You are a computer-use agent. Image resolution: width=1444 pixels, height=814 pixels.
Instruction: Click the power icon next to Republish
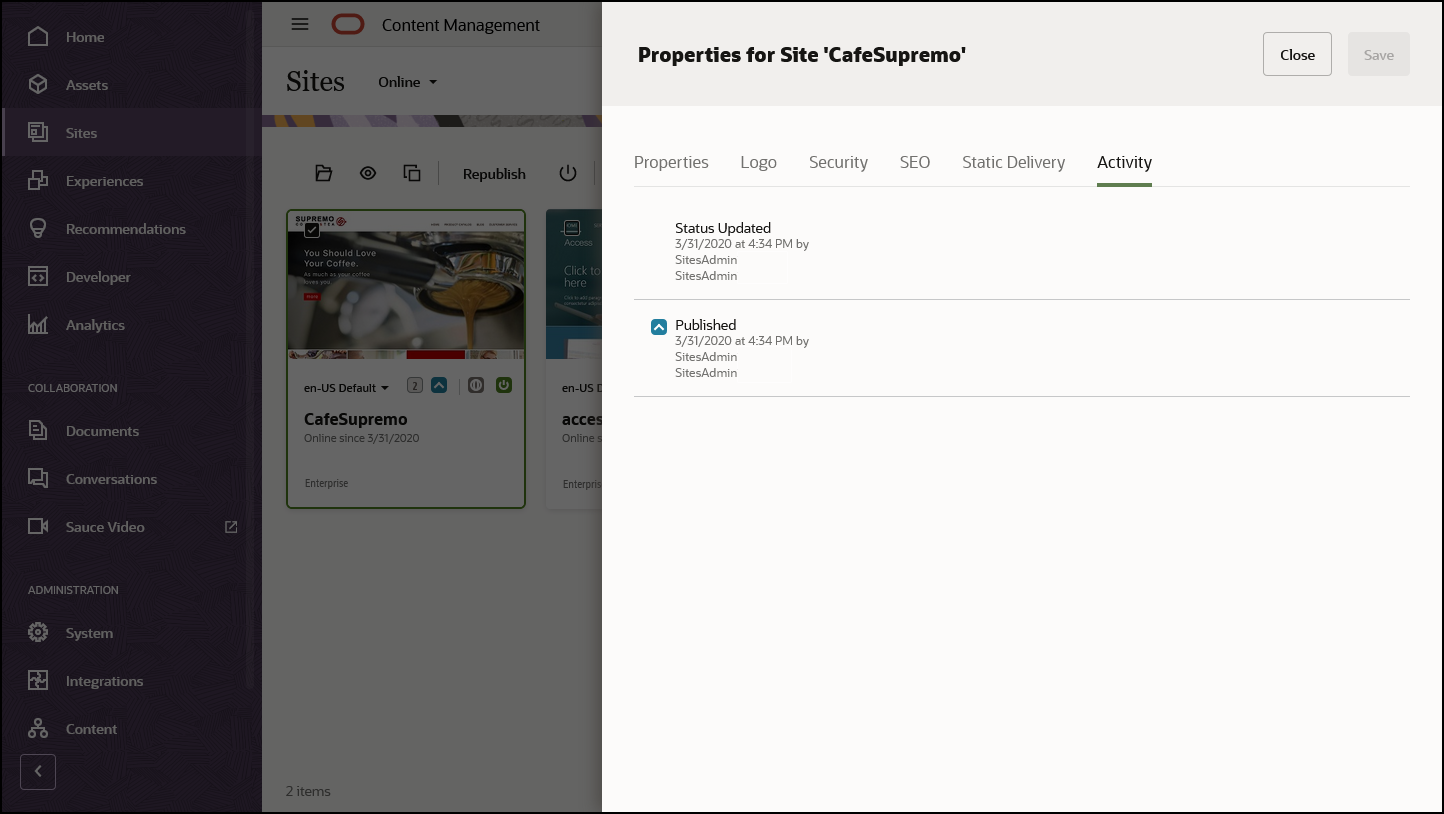(x=568, y=173)
